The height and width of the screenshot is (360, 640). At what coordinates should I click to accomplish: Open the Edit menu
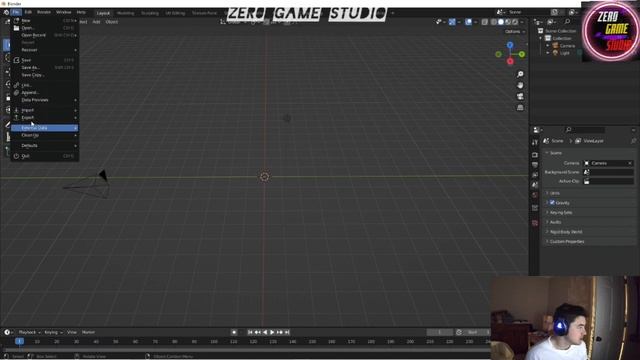coord(28,12)
